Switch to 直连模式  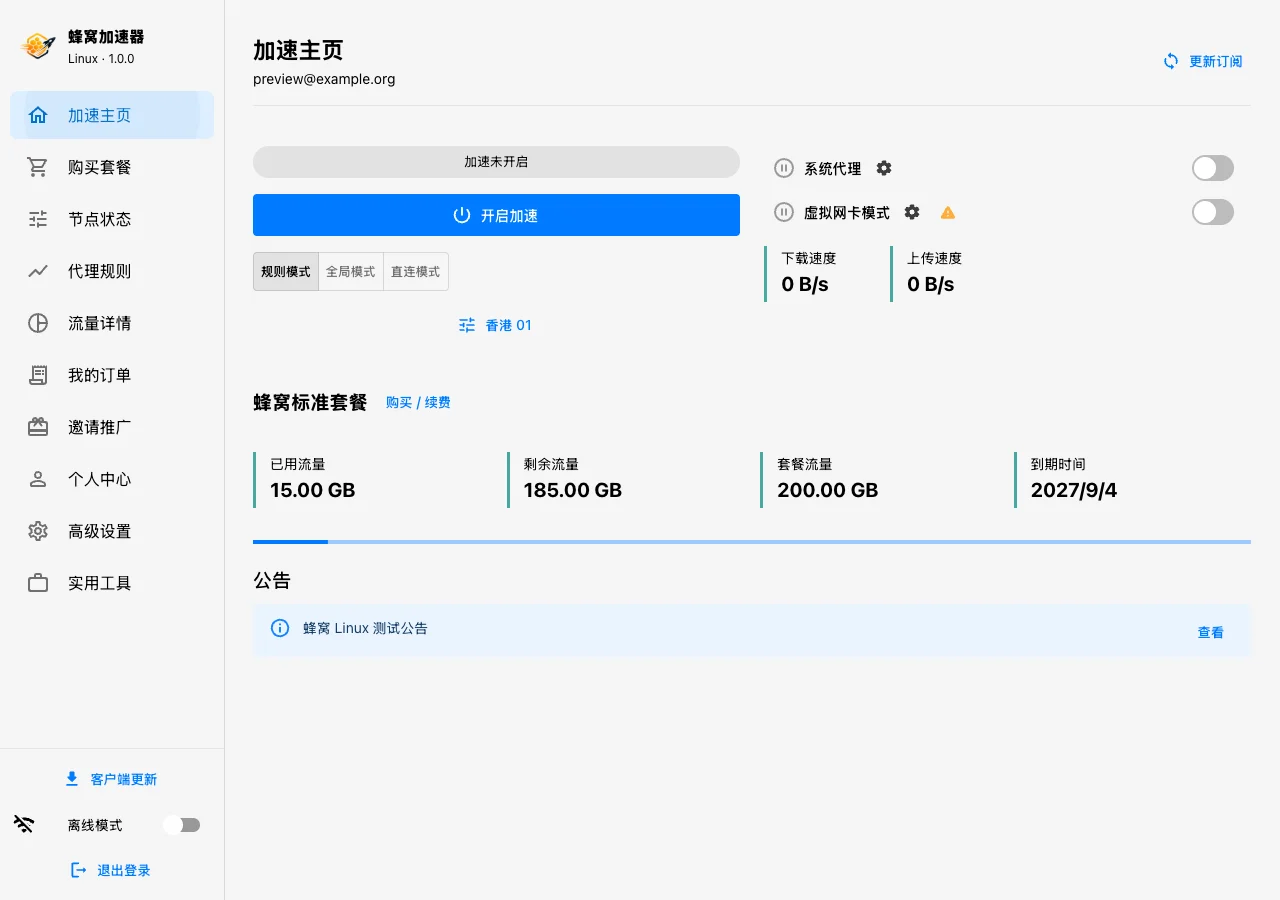(x=416, y=271)
